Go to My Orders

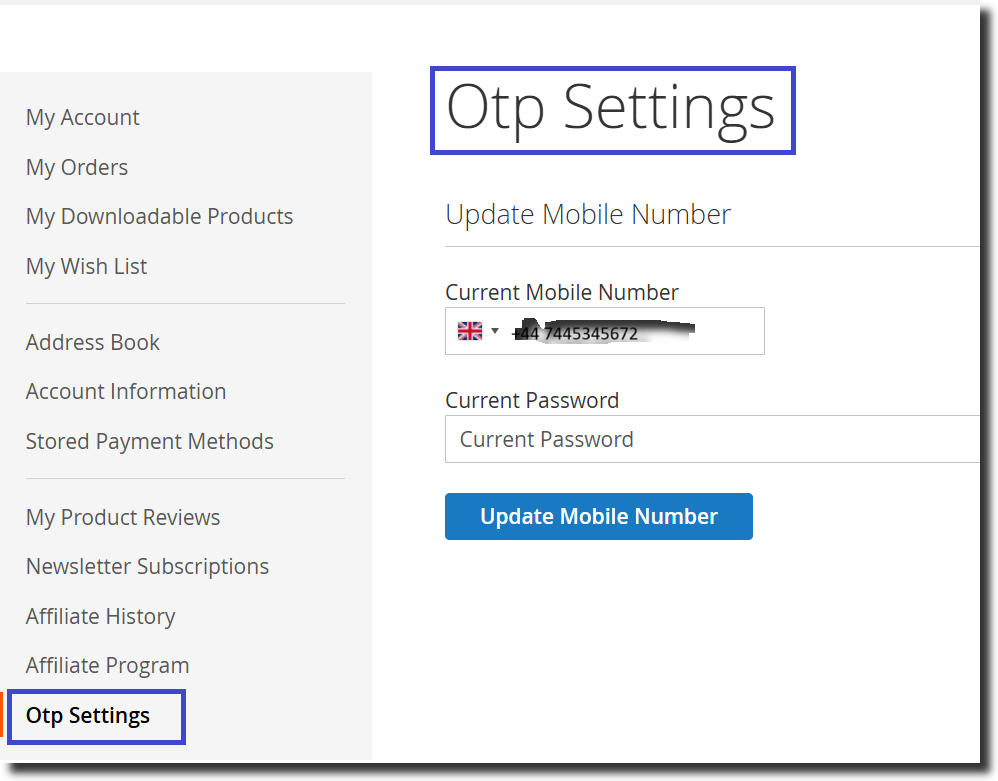coord(77,167)
